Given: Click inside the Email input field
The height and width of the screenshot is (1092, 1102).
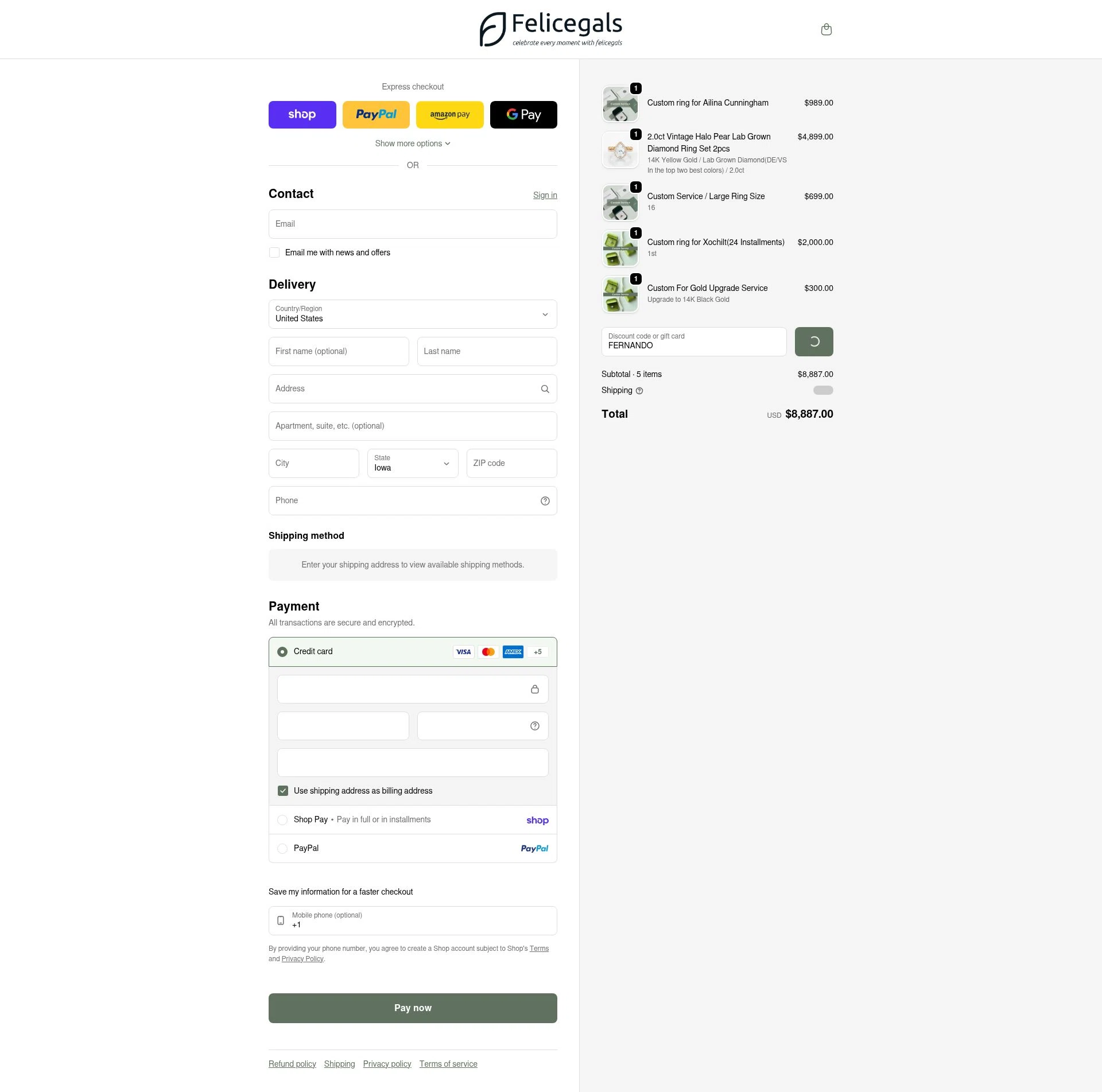Looking at the screenshot, I should point(413,224).
